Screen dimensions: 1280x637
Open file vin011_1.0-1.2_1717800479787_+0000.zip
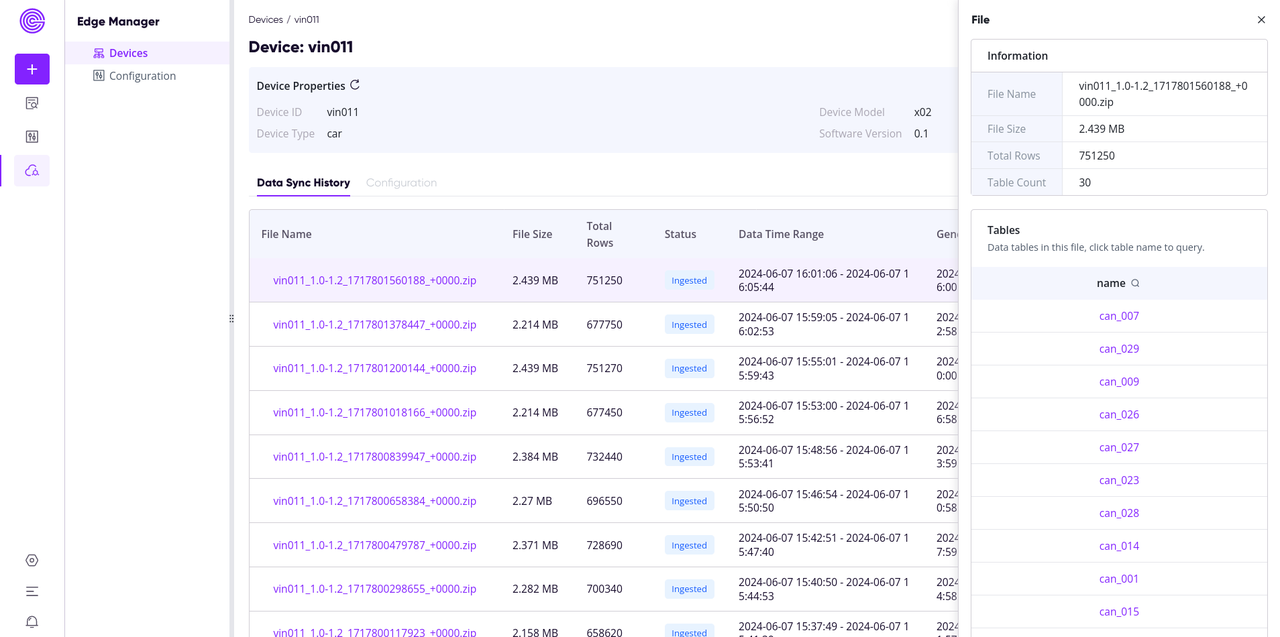pos(374,545)
